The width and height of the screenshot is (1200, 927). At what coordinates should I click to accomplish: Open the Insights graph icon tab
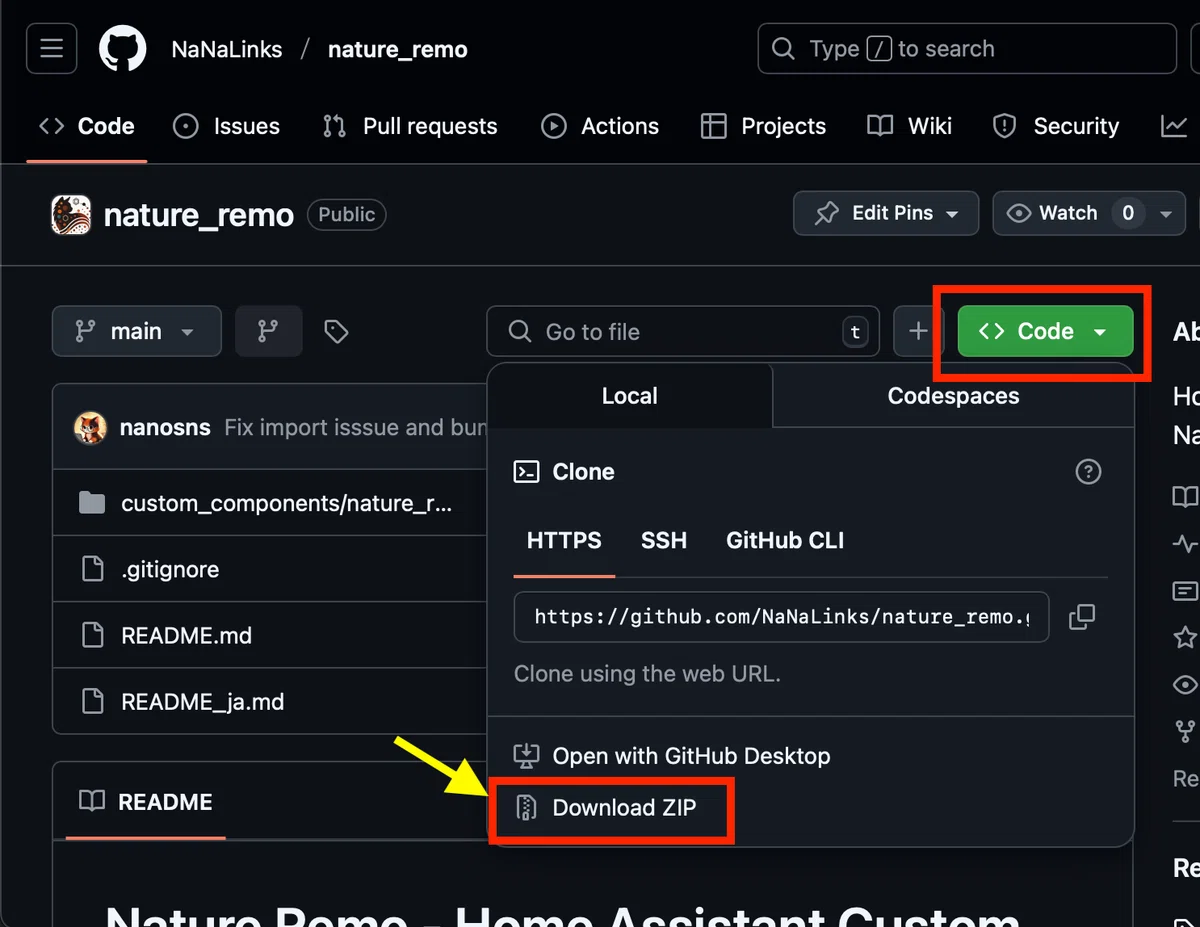click(x=1174, y=126)
